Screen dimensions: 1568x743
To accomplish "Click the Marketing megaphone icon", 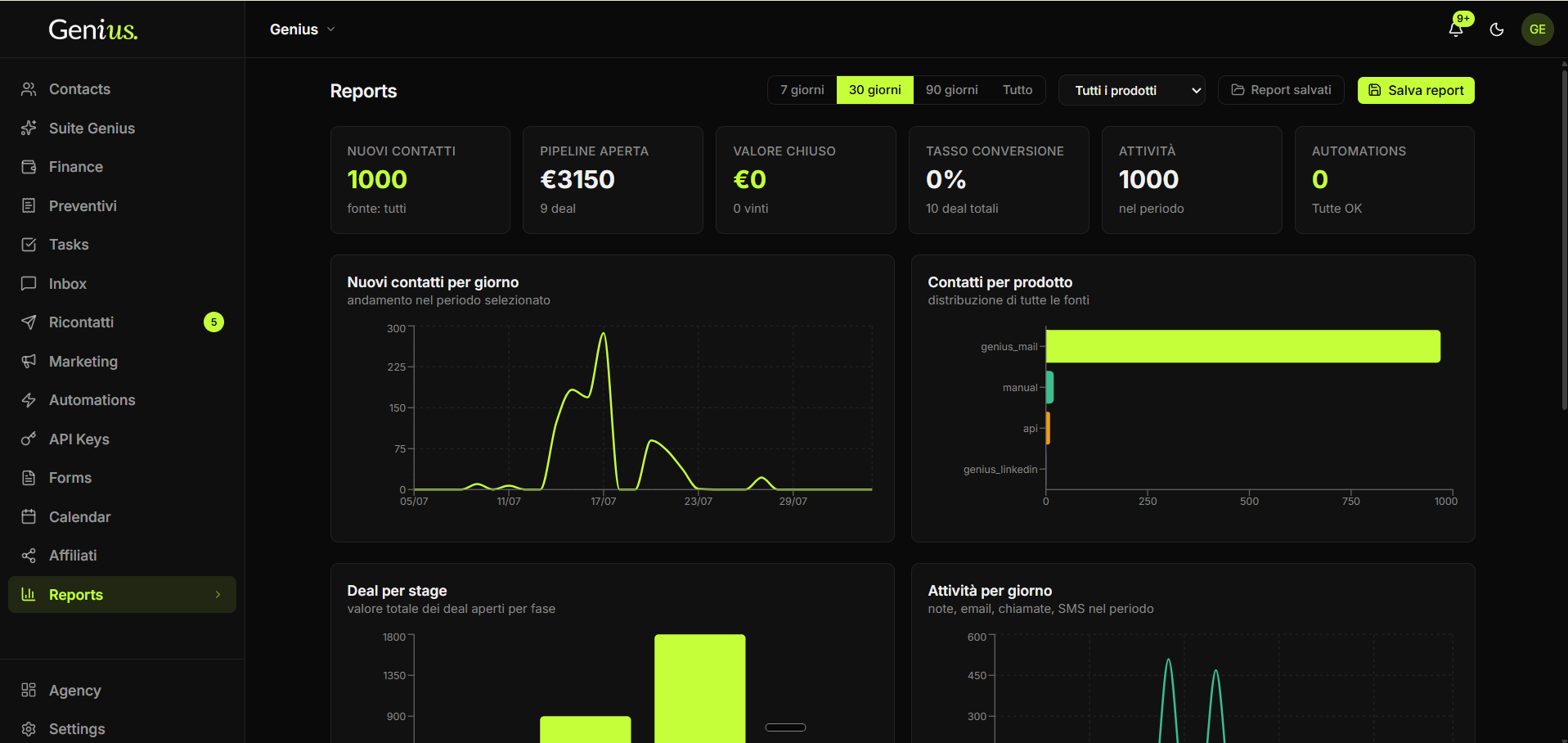I will (29, 361).
